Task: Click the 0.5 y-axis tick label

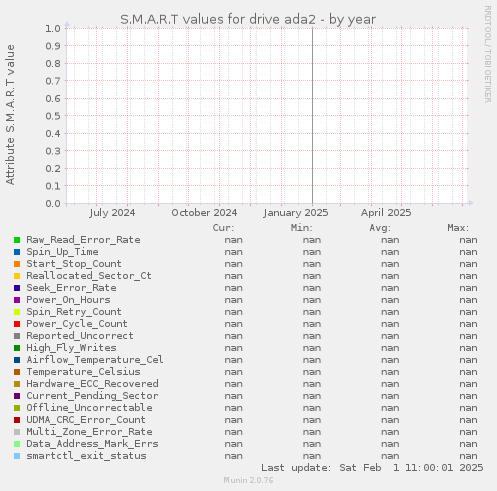Action: click(x=53, y=116)
